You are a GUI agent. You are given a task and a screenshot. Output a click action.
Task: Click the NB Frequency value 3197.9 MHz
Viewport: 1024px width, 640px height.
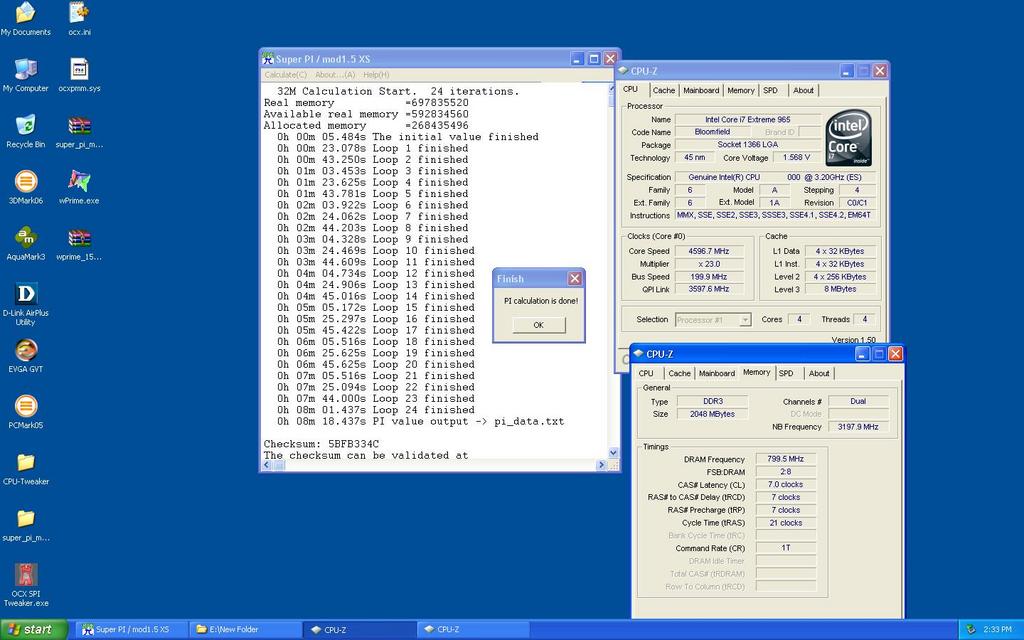coord(858,427)
